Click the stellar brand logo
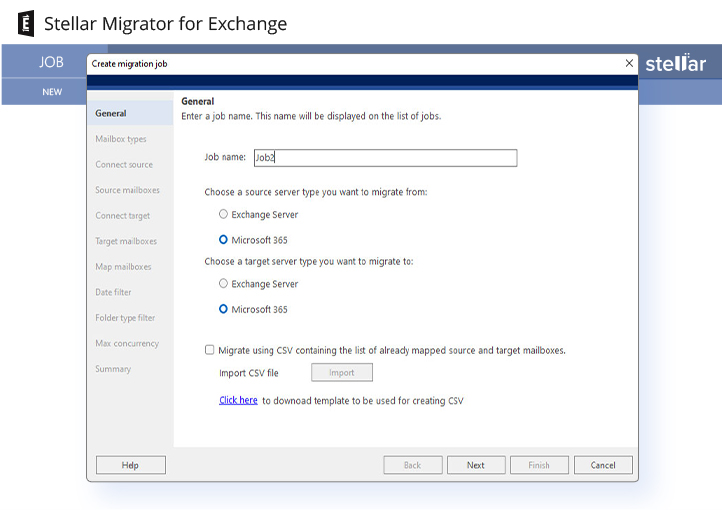 (x=675, y=63)
